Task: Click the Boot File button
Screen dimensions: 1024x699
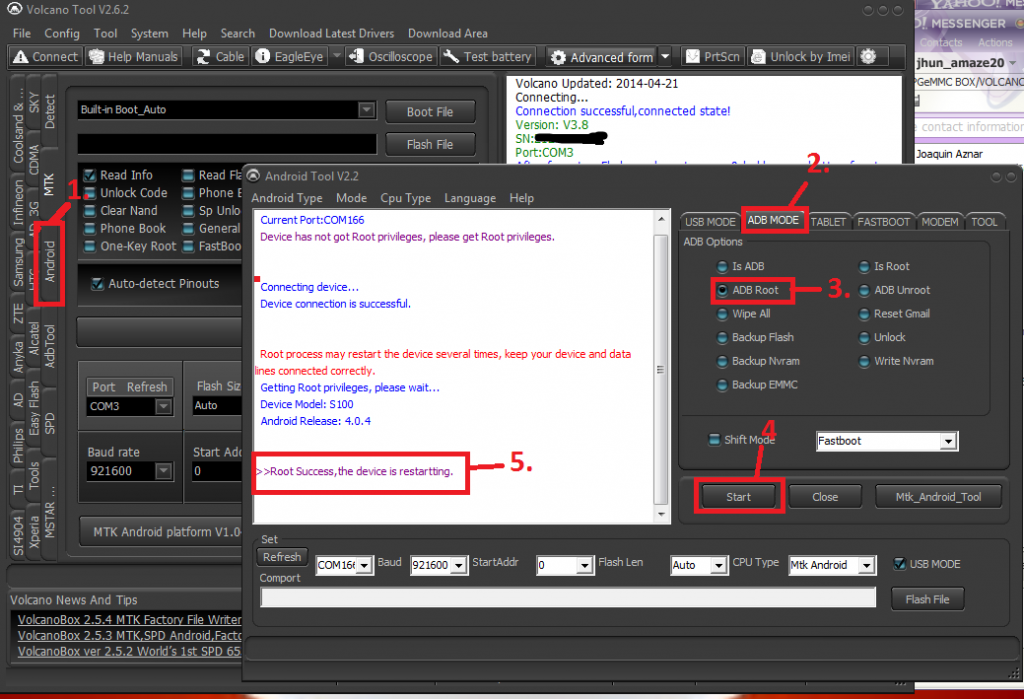Action: 430,112
